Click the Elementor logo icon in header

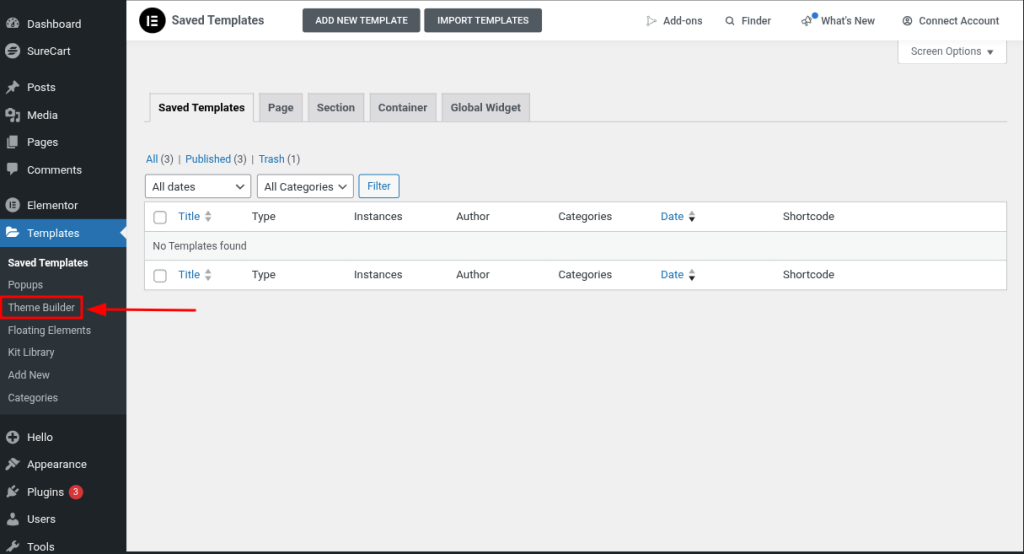click(x=152, y=20)
